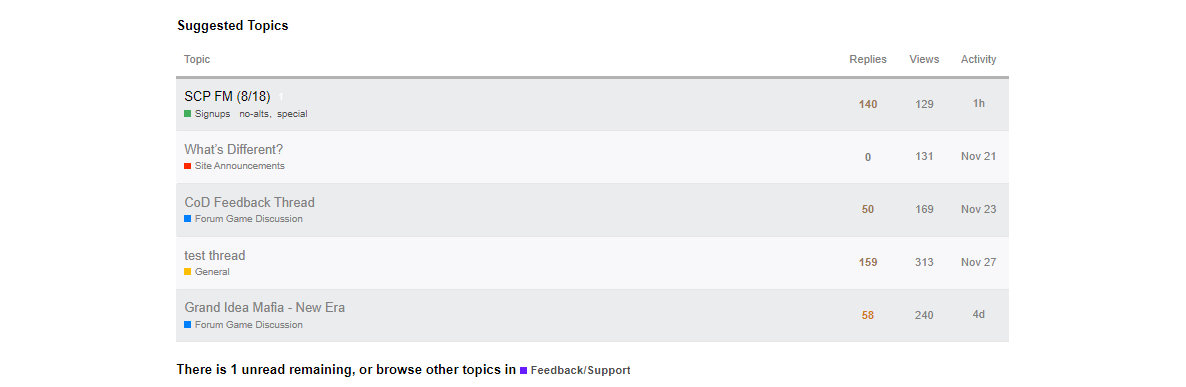Open the What's Different? topic
1186x387 pixels.
pos(234,149)
